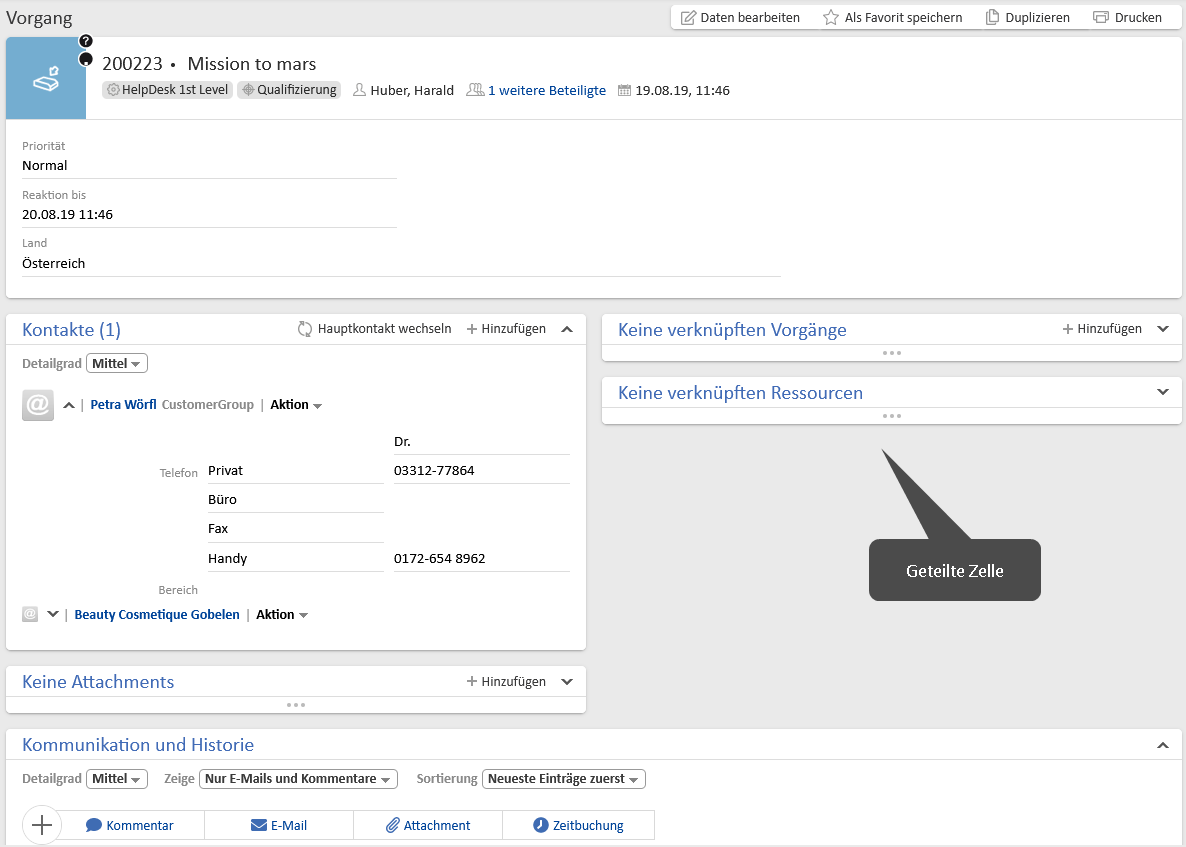This screenshot has width=1186, height=847.
Task: Open the Sortierung dropdown
Action: pyautogui.click(x=564, y=779)
